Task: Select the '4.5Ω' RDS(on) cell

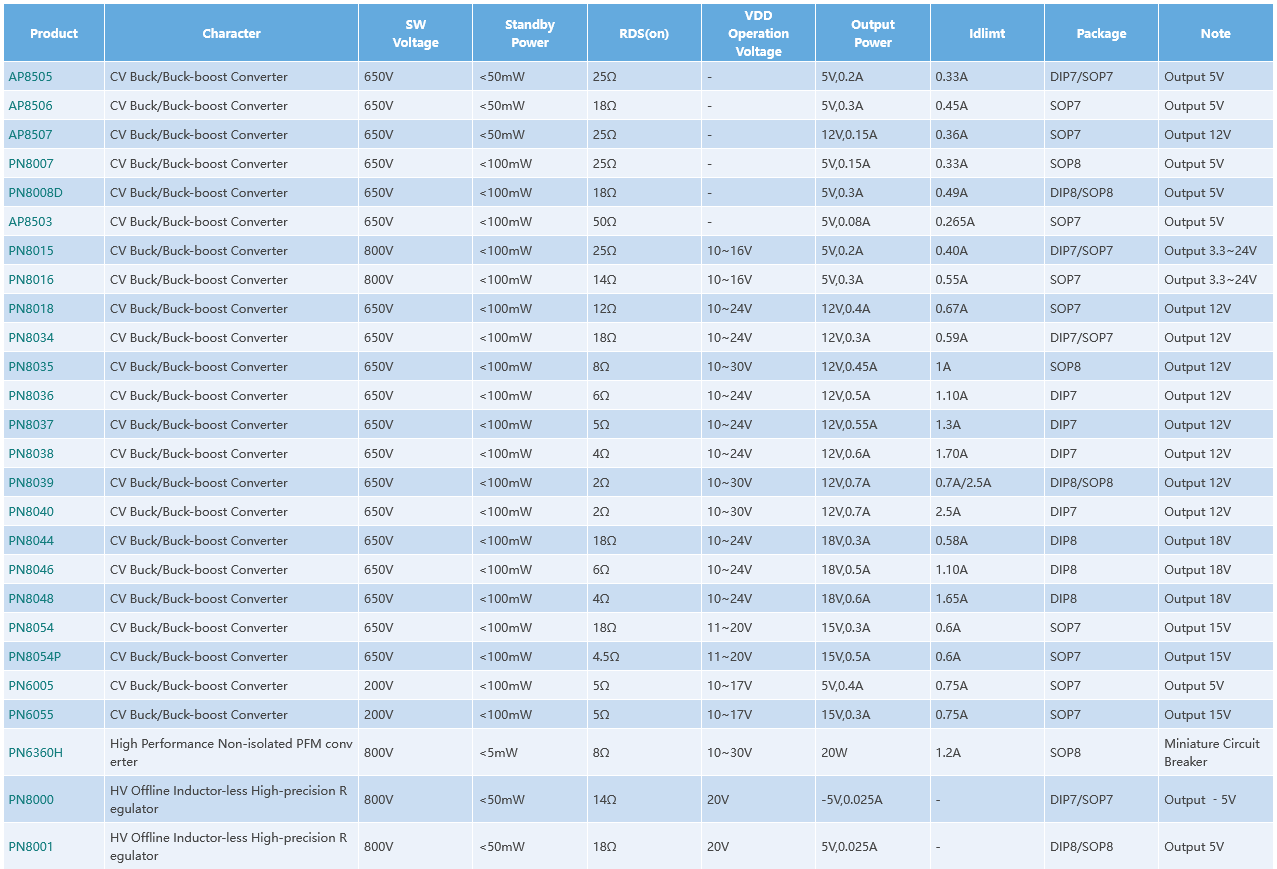Action: point(644,657)
